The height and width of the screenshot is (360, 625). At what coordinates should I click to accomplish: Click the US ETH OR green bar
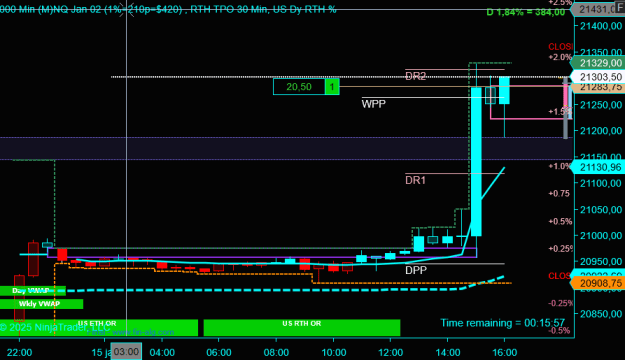(98, 327)
